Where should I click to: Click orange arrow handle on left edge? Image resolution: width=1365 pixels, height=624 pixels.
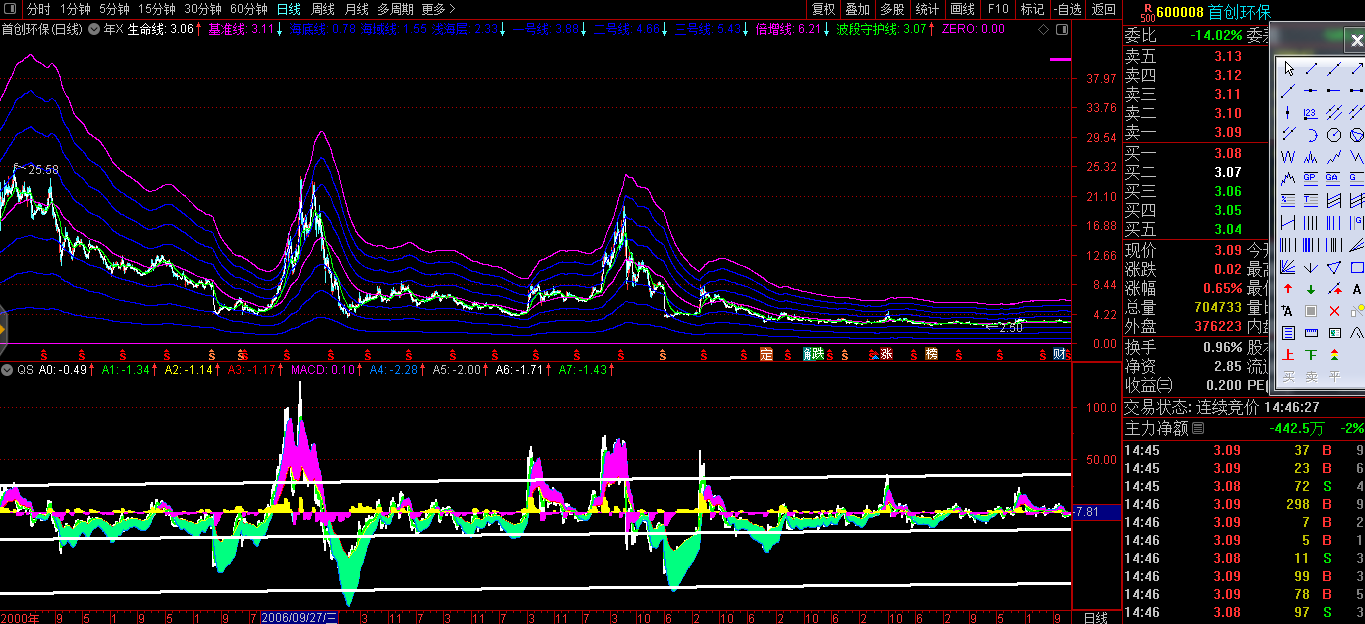3,328
